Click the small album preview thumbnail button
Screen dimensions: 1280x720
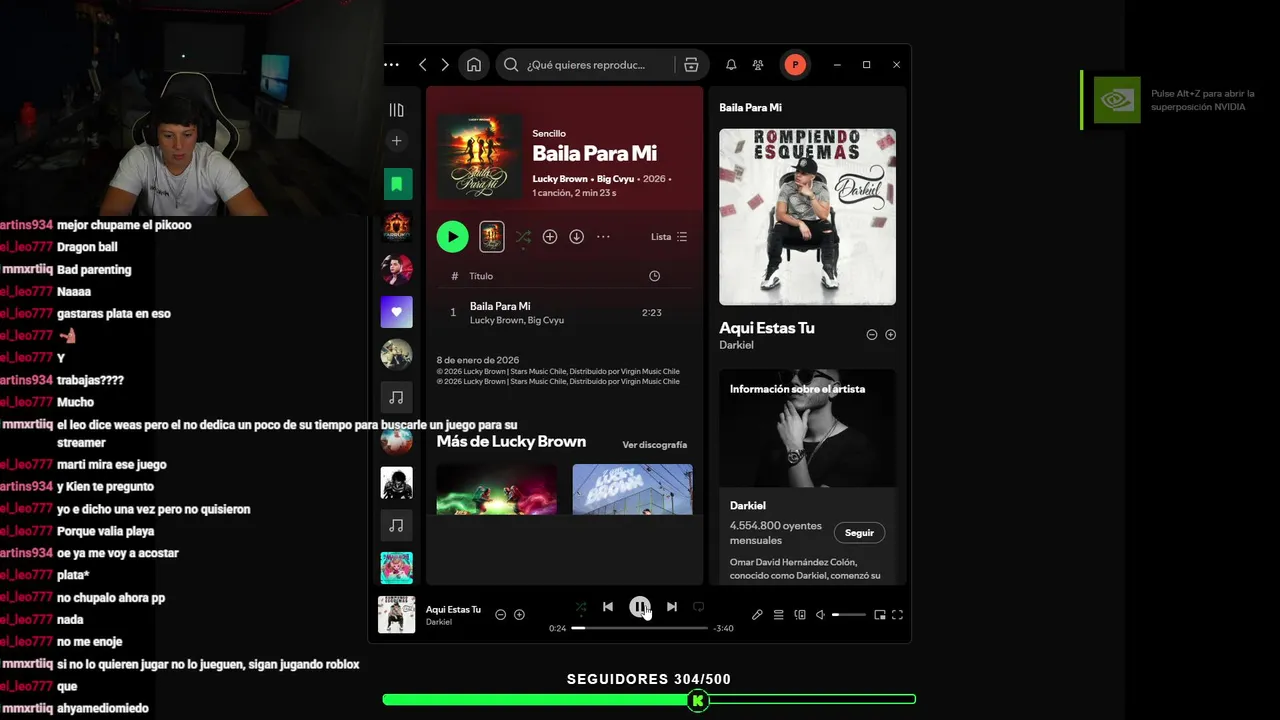tap(491, 237)
